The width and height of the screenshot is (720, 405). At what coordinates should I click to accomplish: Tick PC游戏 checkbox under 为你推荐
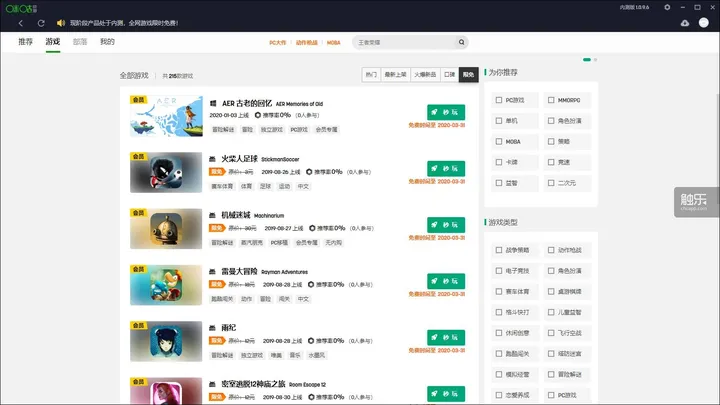499,100
